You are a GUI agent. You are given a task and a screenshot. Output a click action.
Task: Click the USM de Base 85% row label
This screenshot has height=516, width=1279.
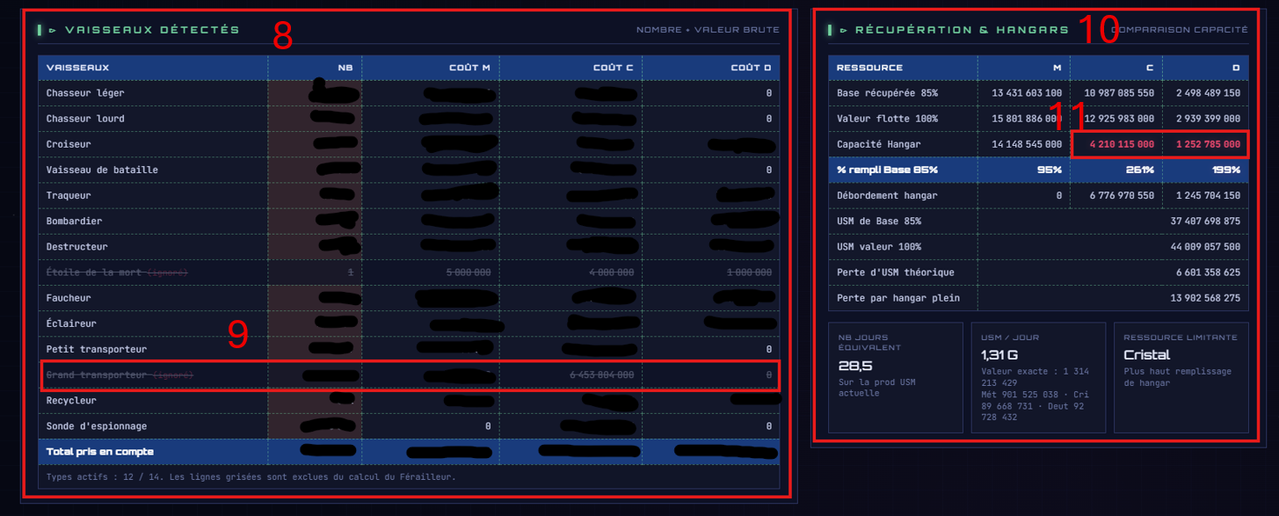tap(879, 221)
